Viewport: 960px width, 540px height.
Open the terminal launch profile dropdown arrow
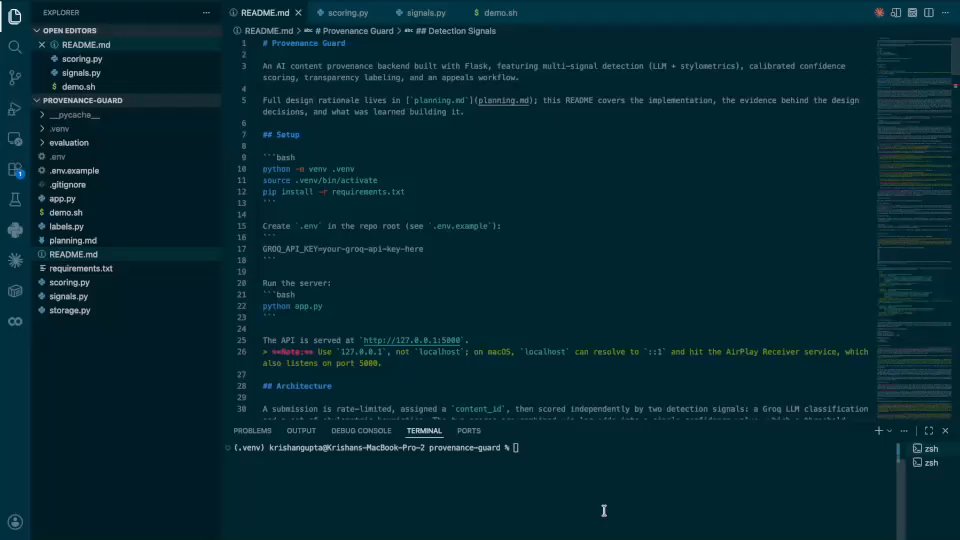(x=890, y=431)
